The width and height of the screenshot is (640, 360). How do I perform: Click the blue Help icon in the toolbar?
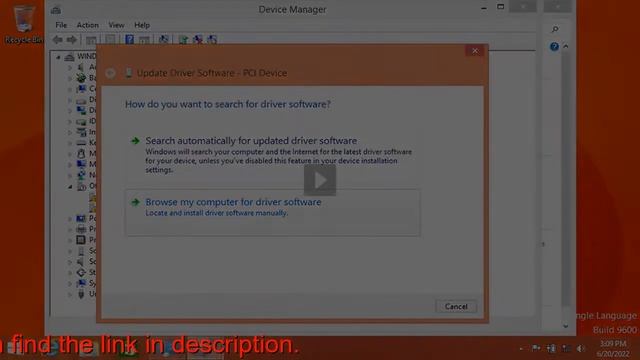point(129,40)
